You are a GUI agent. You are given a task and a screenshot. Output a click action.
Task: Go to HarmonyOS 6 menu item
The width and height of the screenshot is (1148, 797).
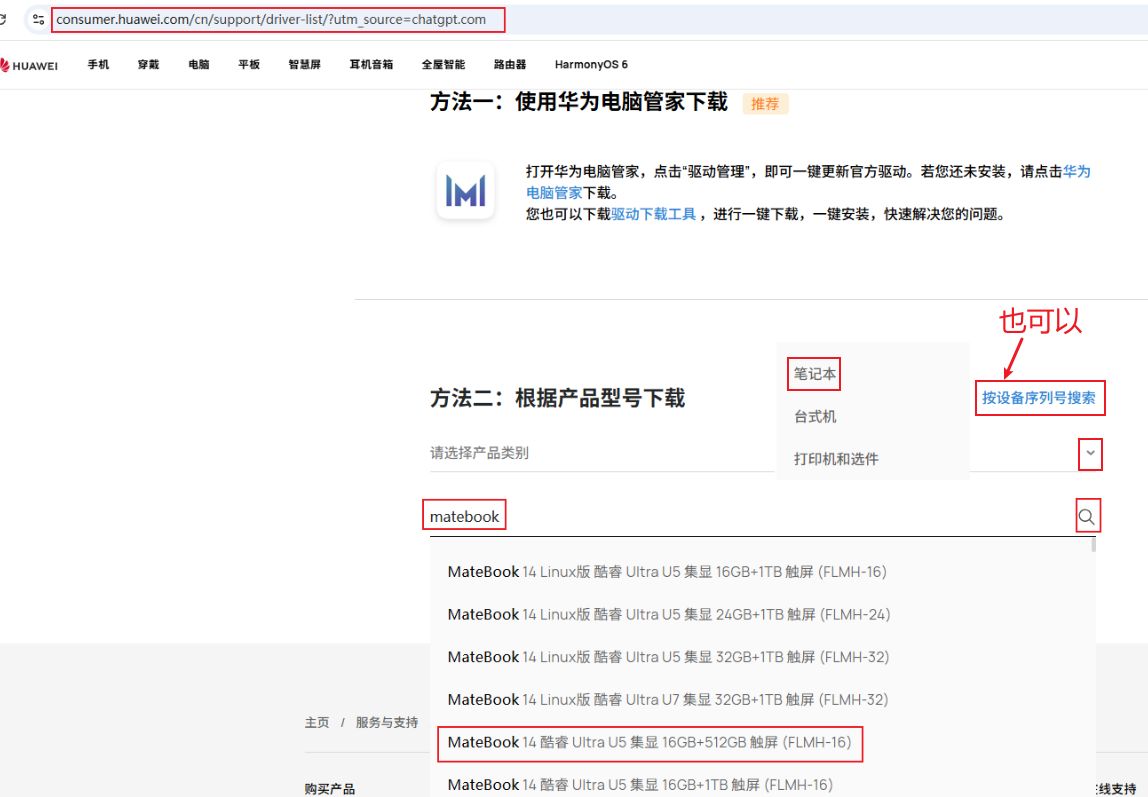coord(591,65)
